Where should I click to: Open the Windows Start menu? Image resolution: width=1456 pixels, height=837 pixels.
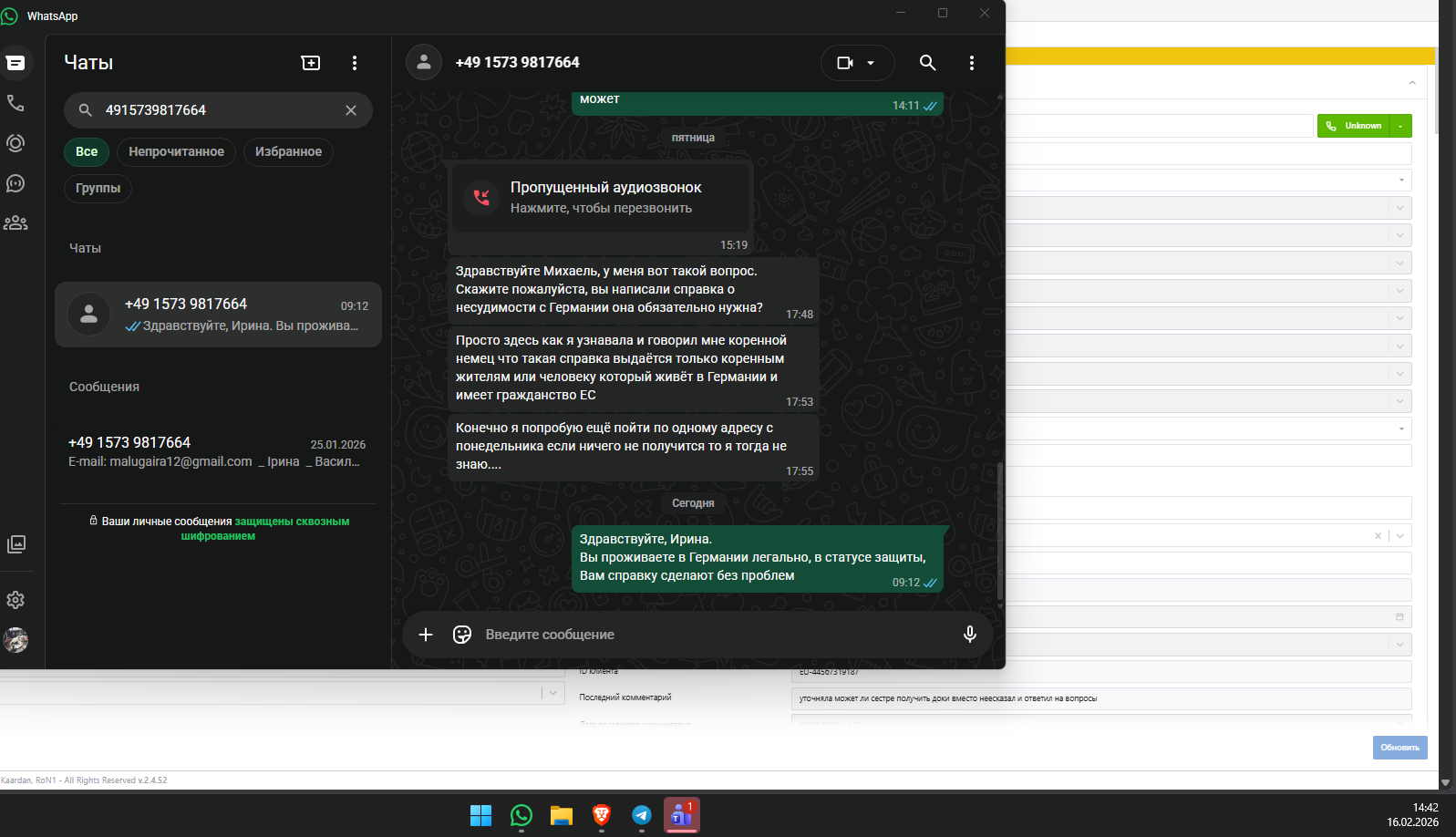pos(480,815)
